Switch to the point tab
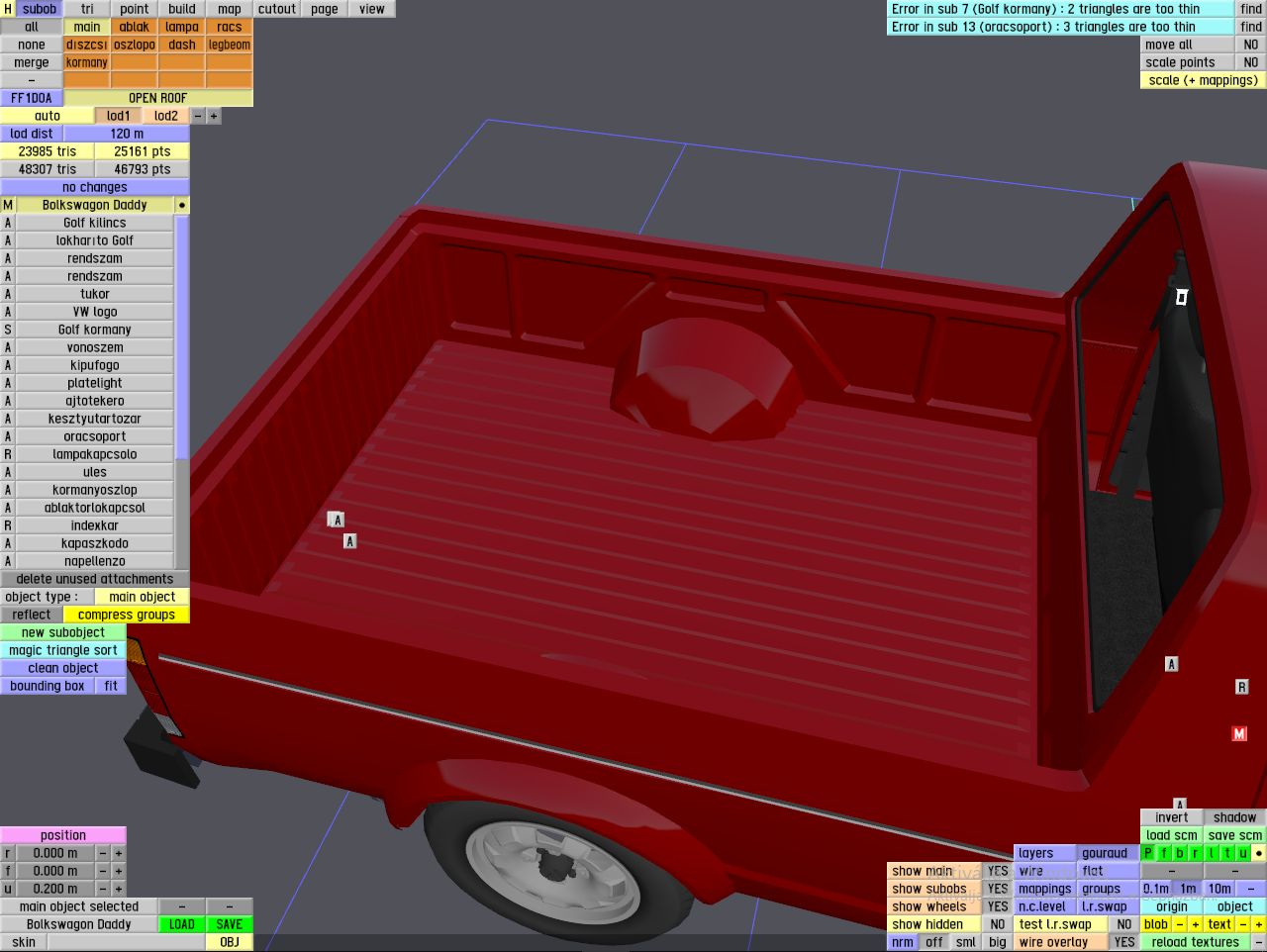This screenshot has height=952, width=1267. (x=135, y=9)
